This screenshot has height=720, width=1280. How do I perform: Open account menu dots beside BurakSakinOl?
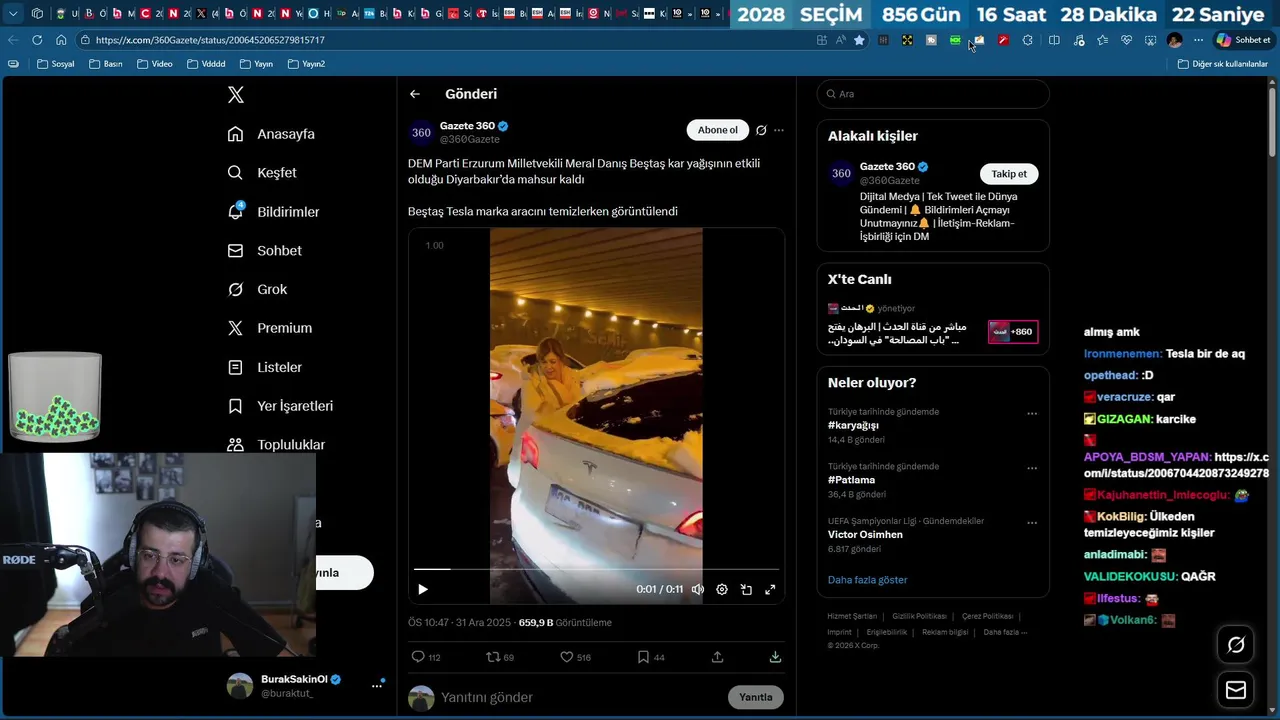tap(378, 685)
